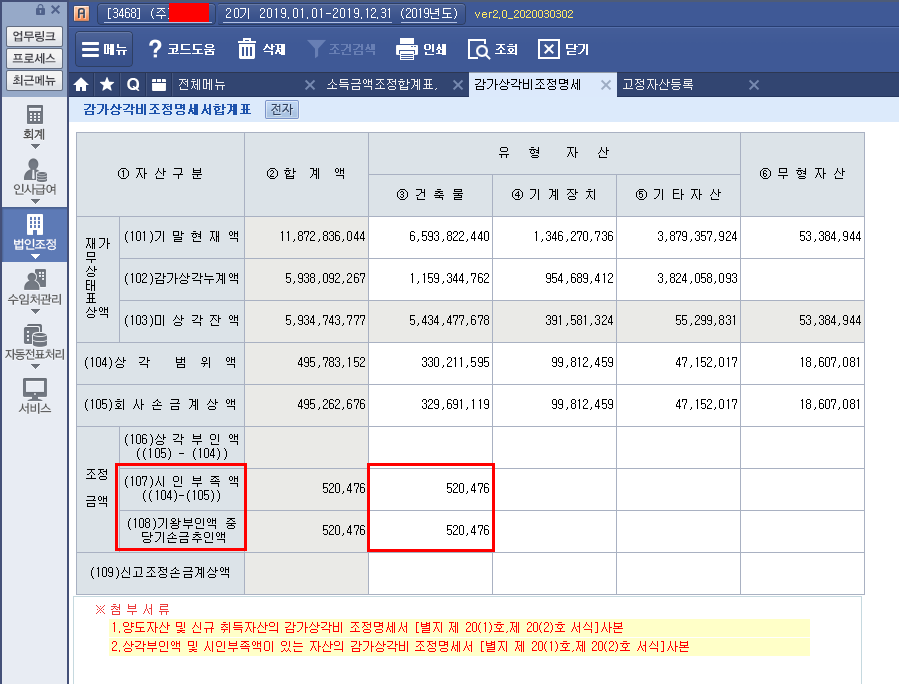The image size is (899, 684).
Task: Toggle the sidebar lock icon
Action: (x=40, y=10)
